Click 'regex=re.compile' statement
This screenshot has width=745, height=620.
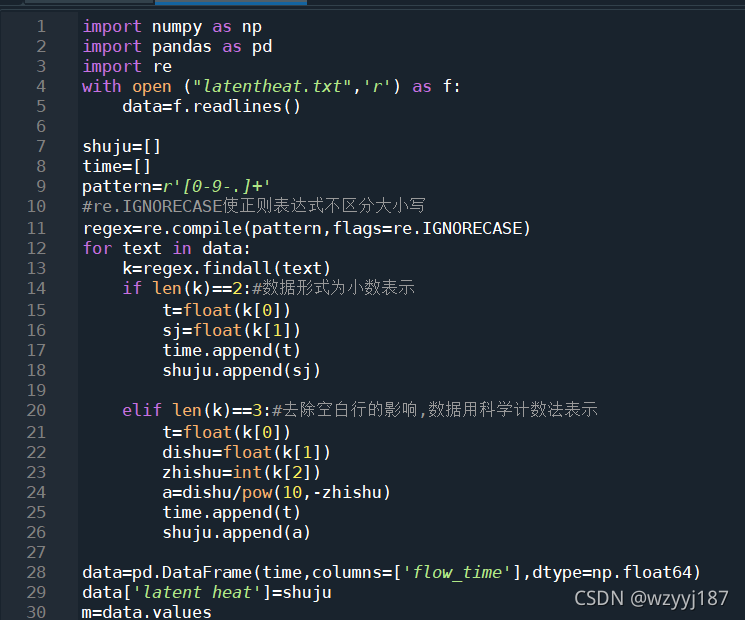[306, 229]
